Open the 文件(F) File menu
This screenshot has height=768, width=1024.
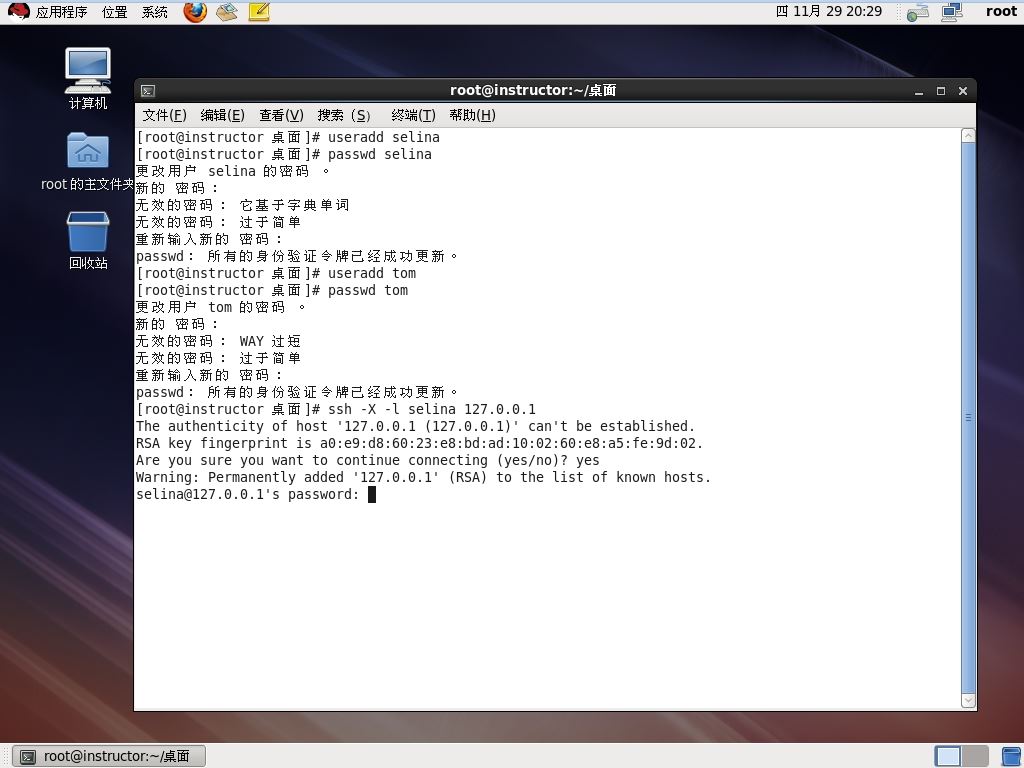pos(165,115)
